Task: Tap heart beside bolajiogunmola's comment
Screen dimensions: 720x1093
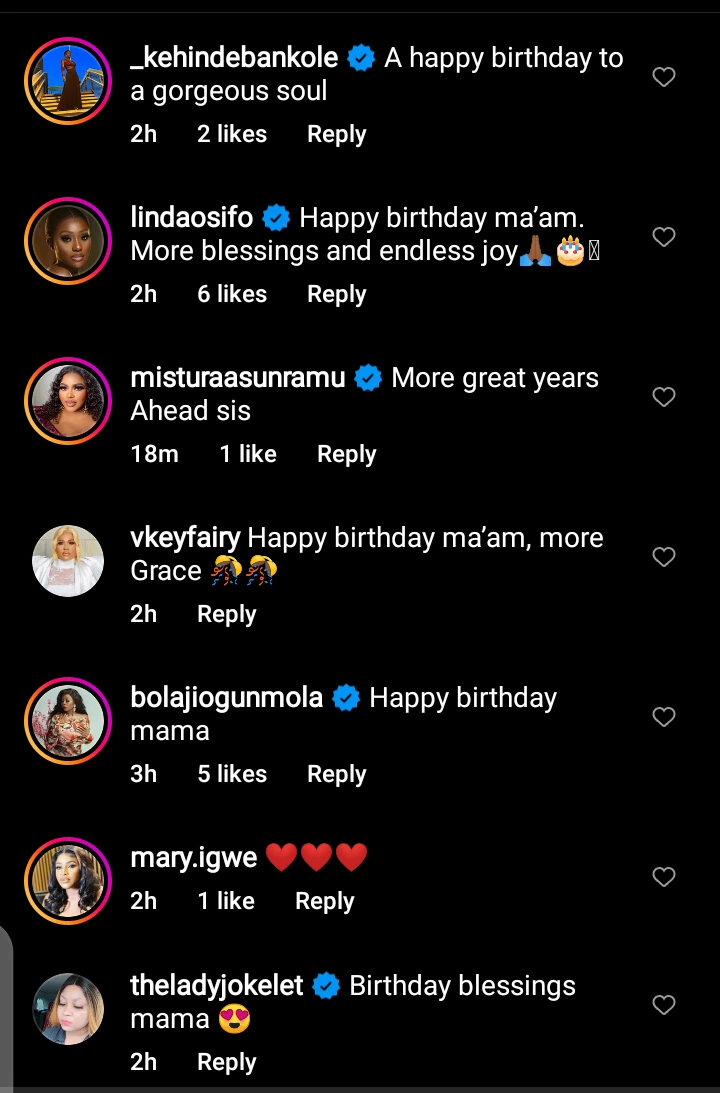Action: (x=664, y=717)
